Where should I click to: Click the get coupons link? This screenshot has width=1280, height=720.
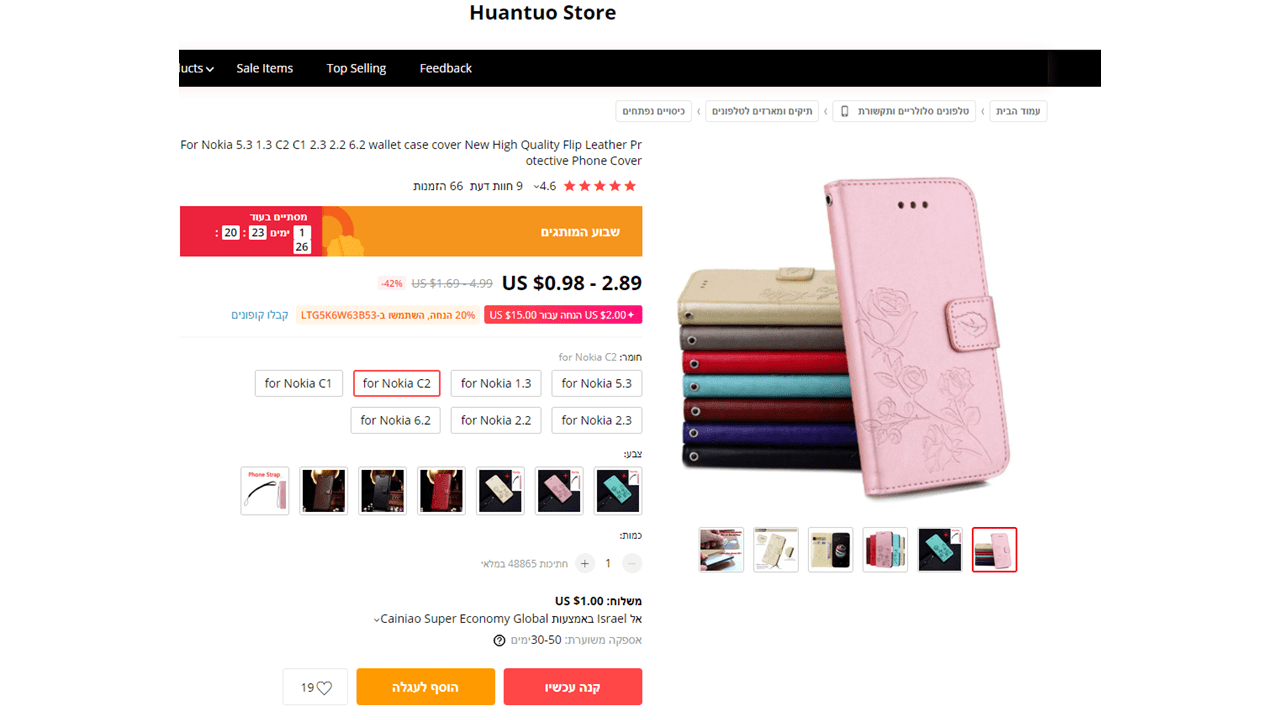[260, 315]
